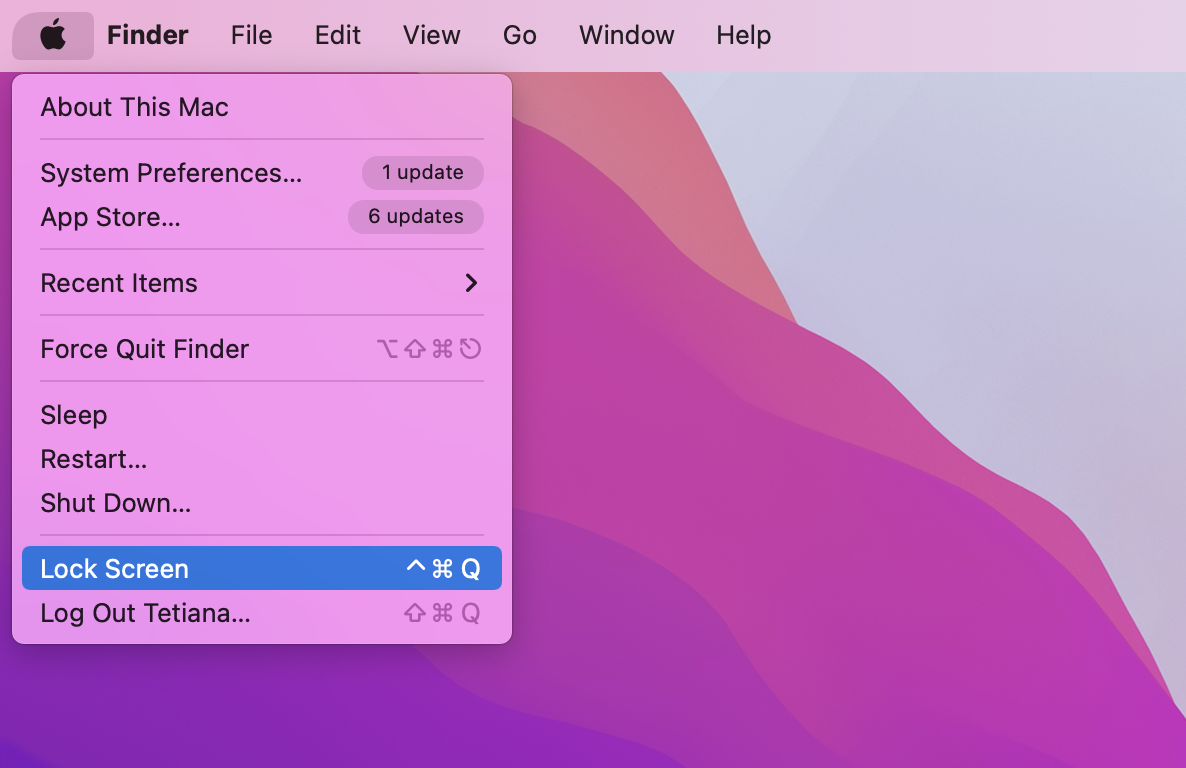Screen dimensions: 1186x768
Task: Open the Go menu
Action: pos(520,36)
